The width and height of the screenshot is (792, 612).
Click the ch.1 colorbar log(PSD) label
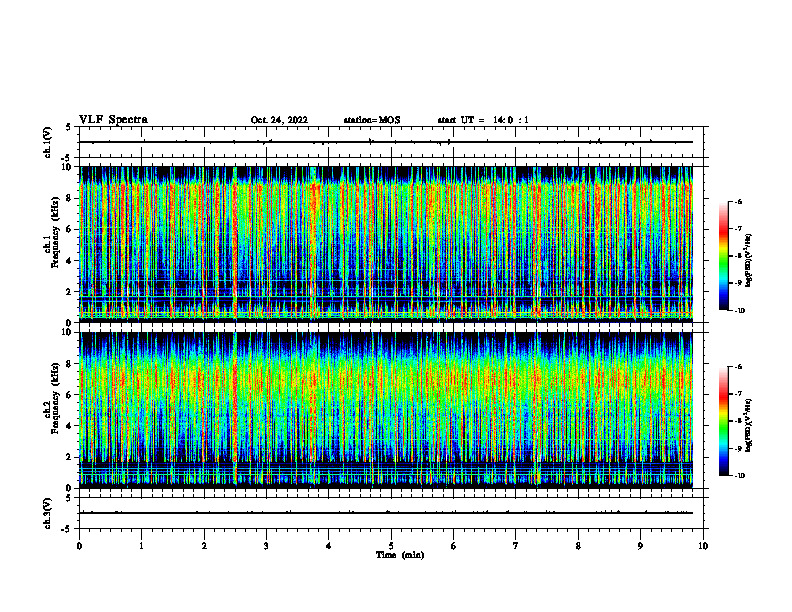click(x=749, y=261)
